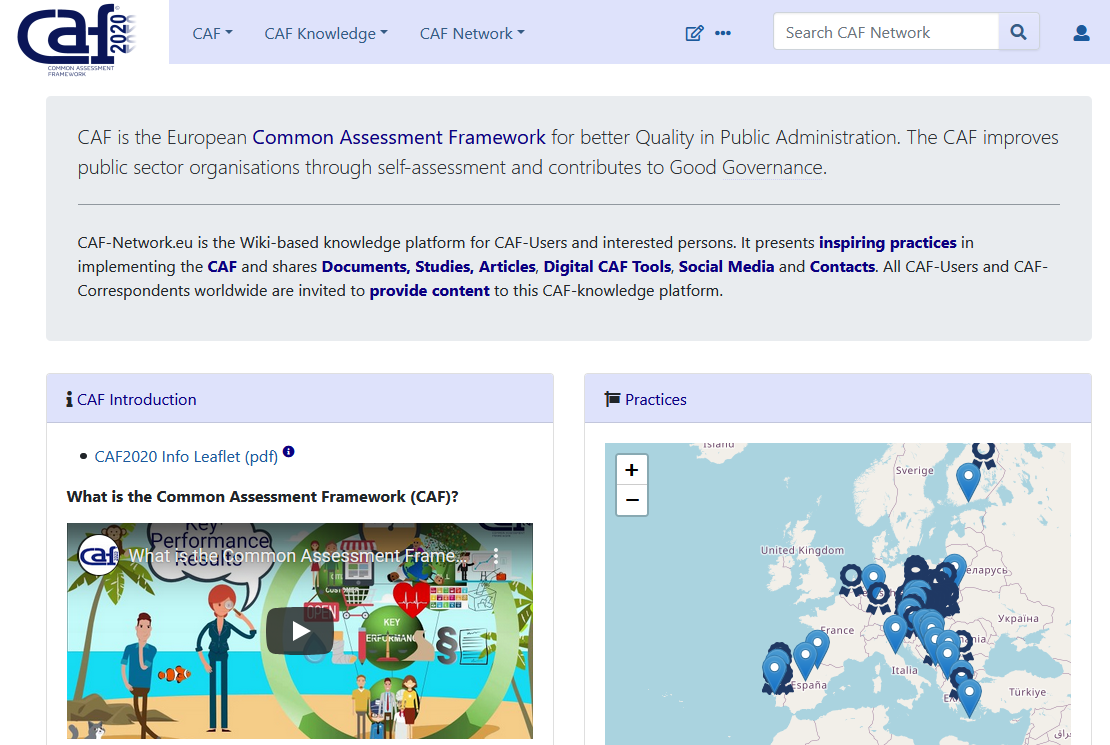Zoom out on the Practices map
Viewport: 1110px width, 745px height.
(632, 501)
